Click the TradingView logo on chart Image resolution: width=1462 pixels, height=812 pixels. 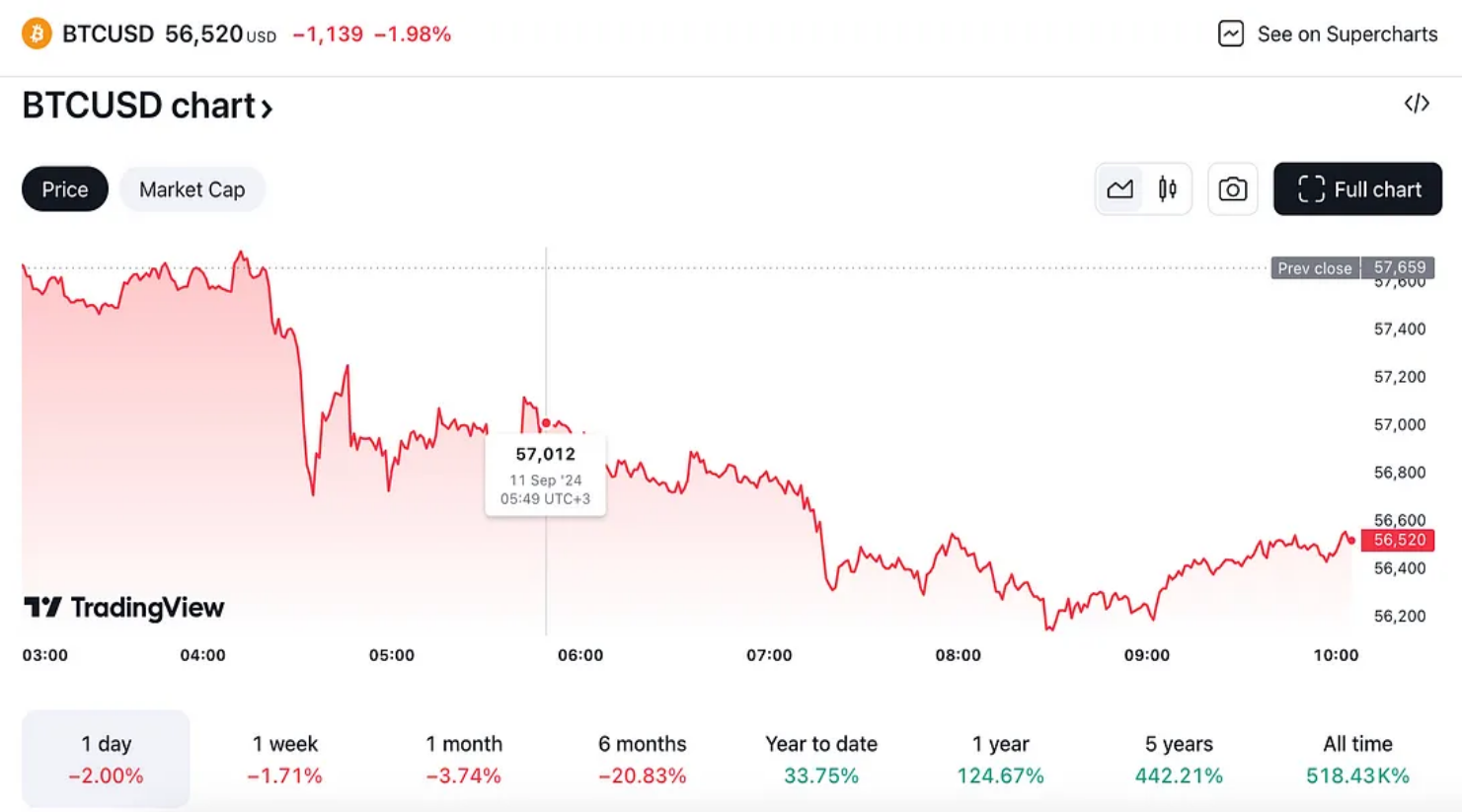(124, 607)
